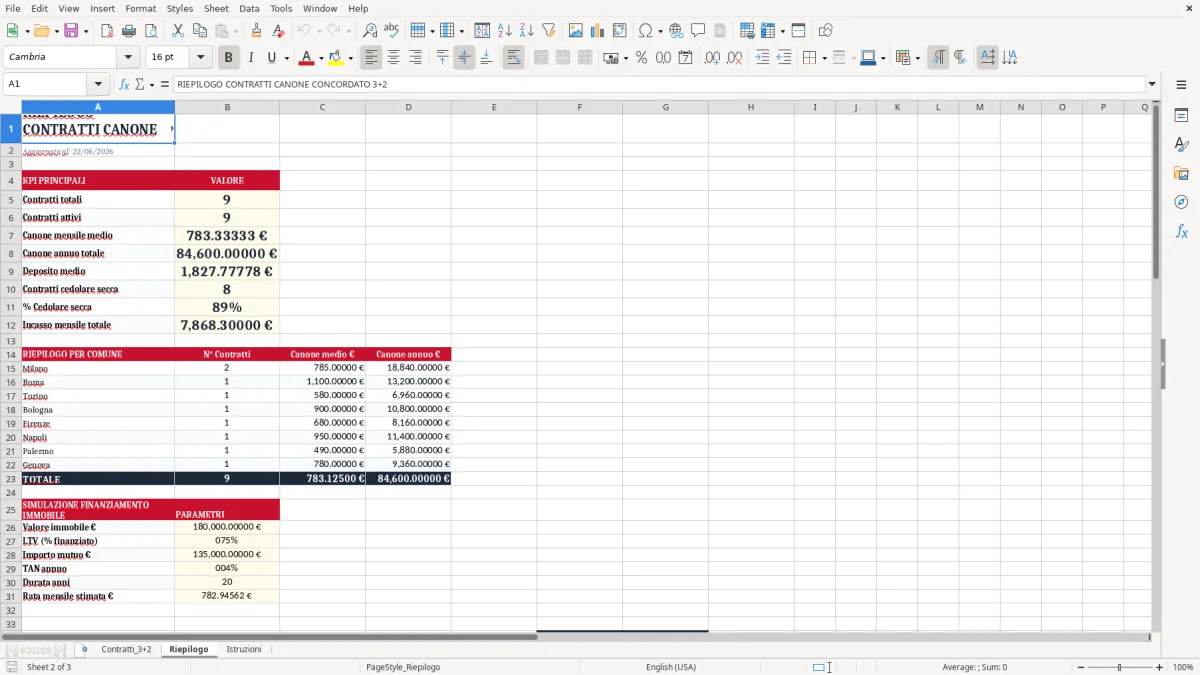Toggle Wrap Text button
1200x675 pixels.
click(x=514, y=58)
